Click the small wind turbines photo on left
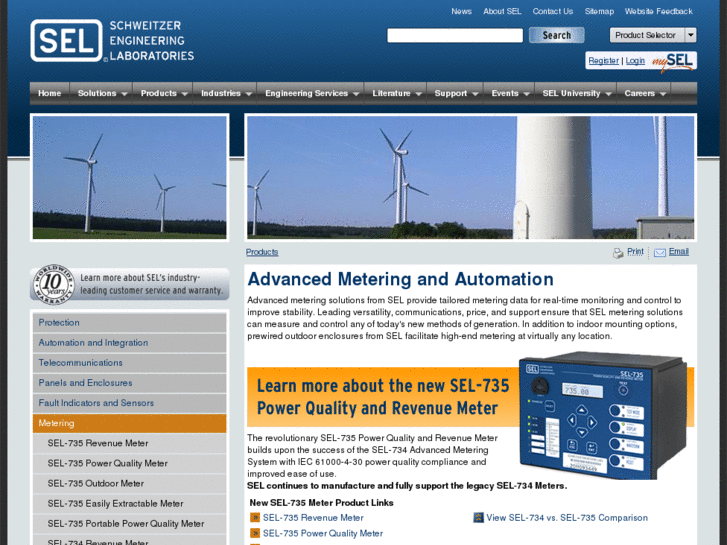The width and height of the screenshot is (727, 545). 129,177
